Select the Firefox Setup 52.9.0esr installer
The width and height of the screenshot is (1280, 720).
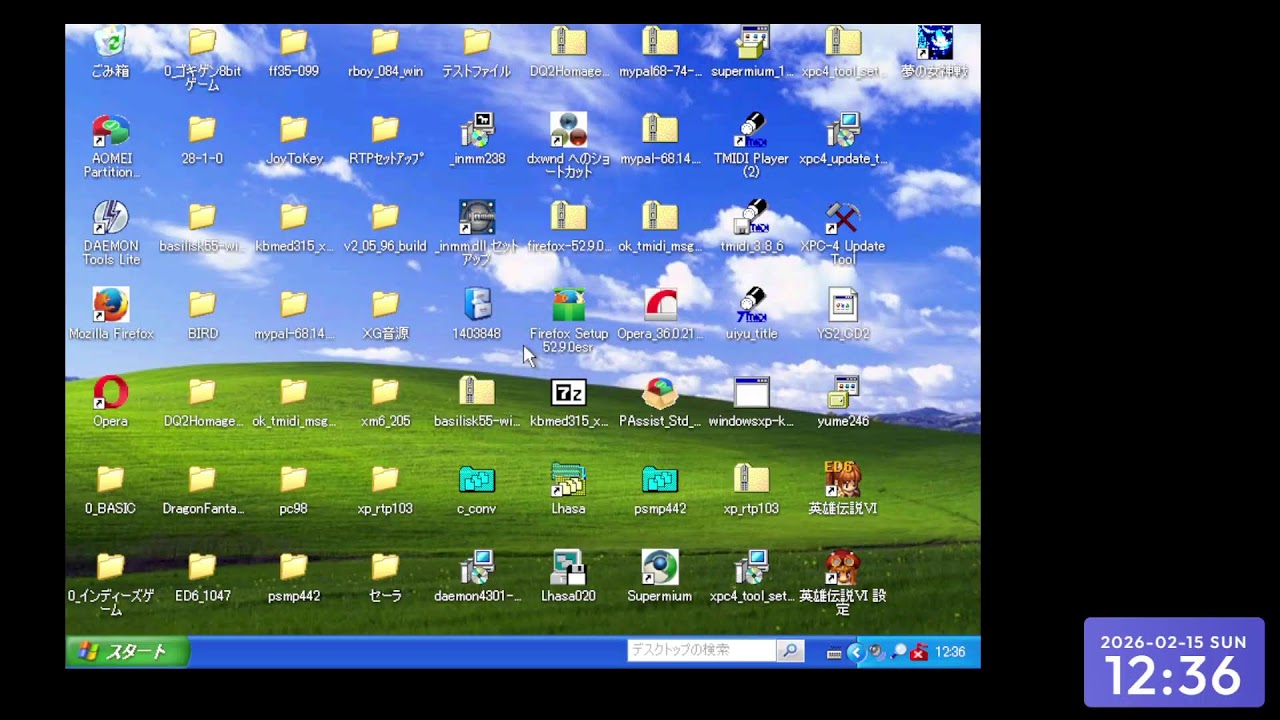coord(568,305)
